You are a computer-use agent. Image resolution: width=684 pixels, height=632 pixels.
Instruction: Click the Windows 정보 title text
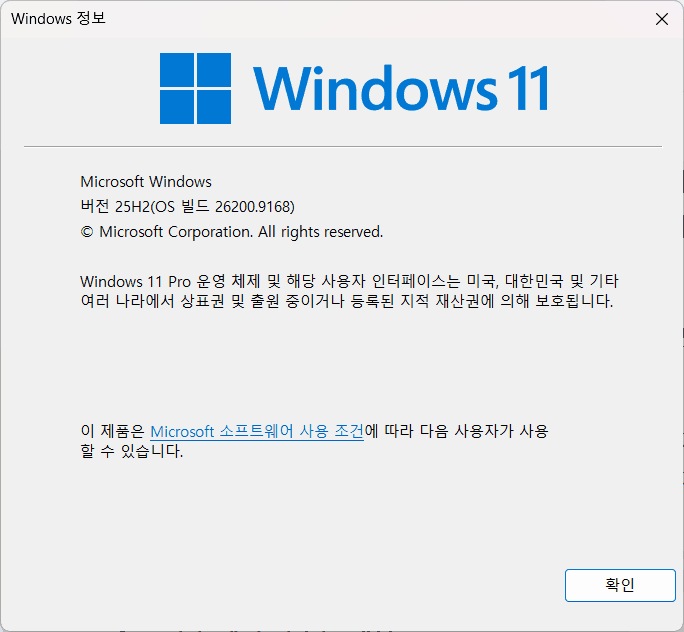(58, 19)
